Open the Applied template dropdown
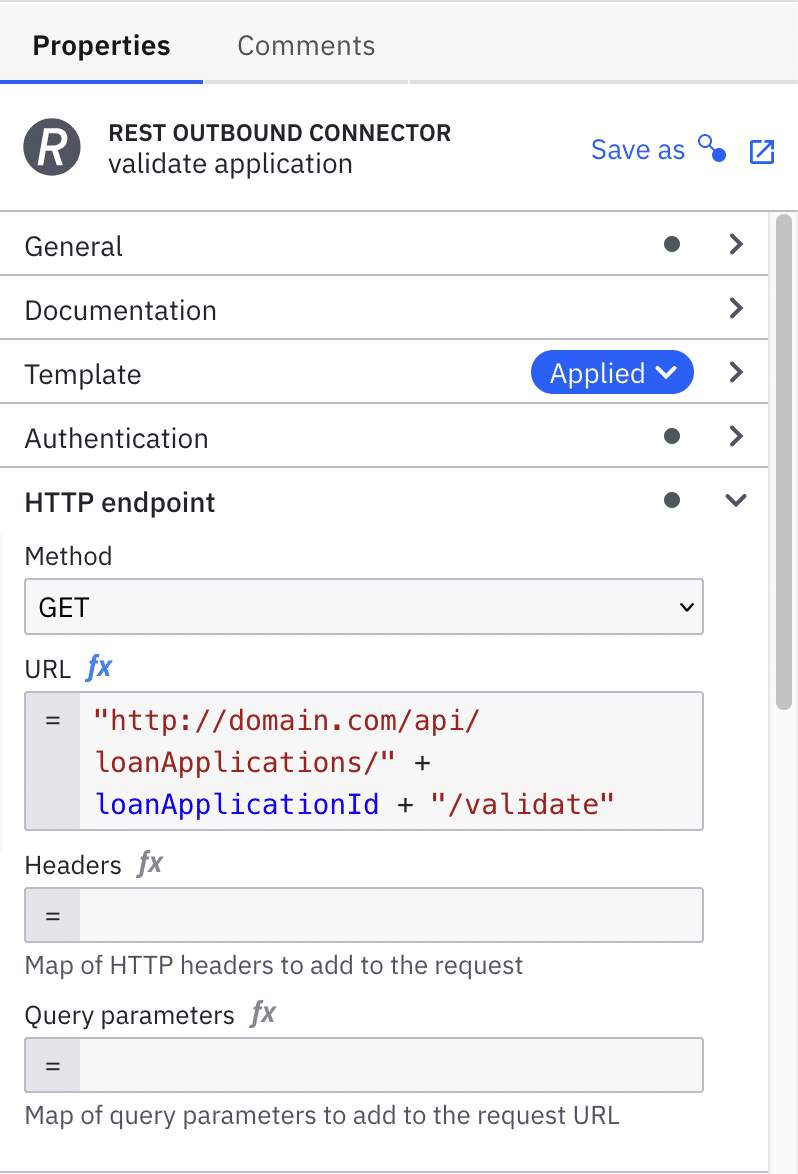 612,372
